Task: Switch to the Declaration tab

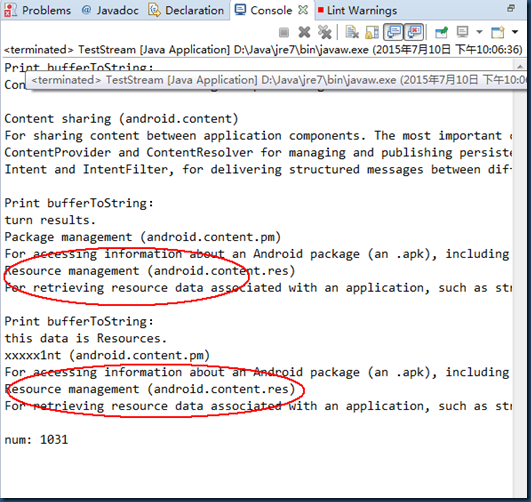Action: (187, 10)
